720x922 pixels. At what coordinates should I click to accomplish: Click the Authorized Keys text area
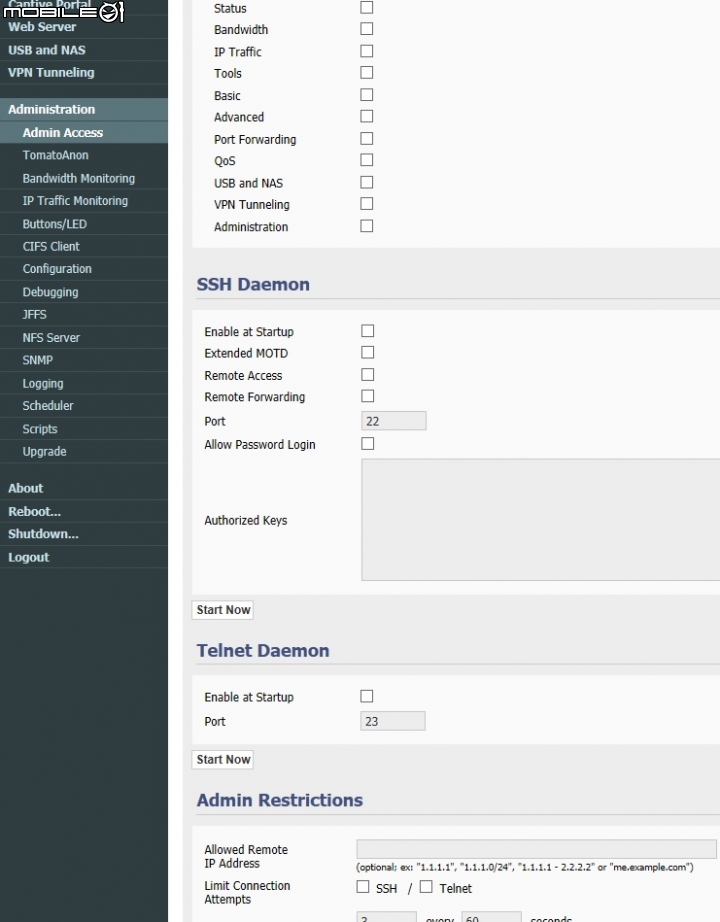click(x=540, y=520)
